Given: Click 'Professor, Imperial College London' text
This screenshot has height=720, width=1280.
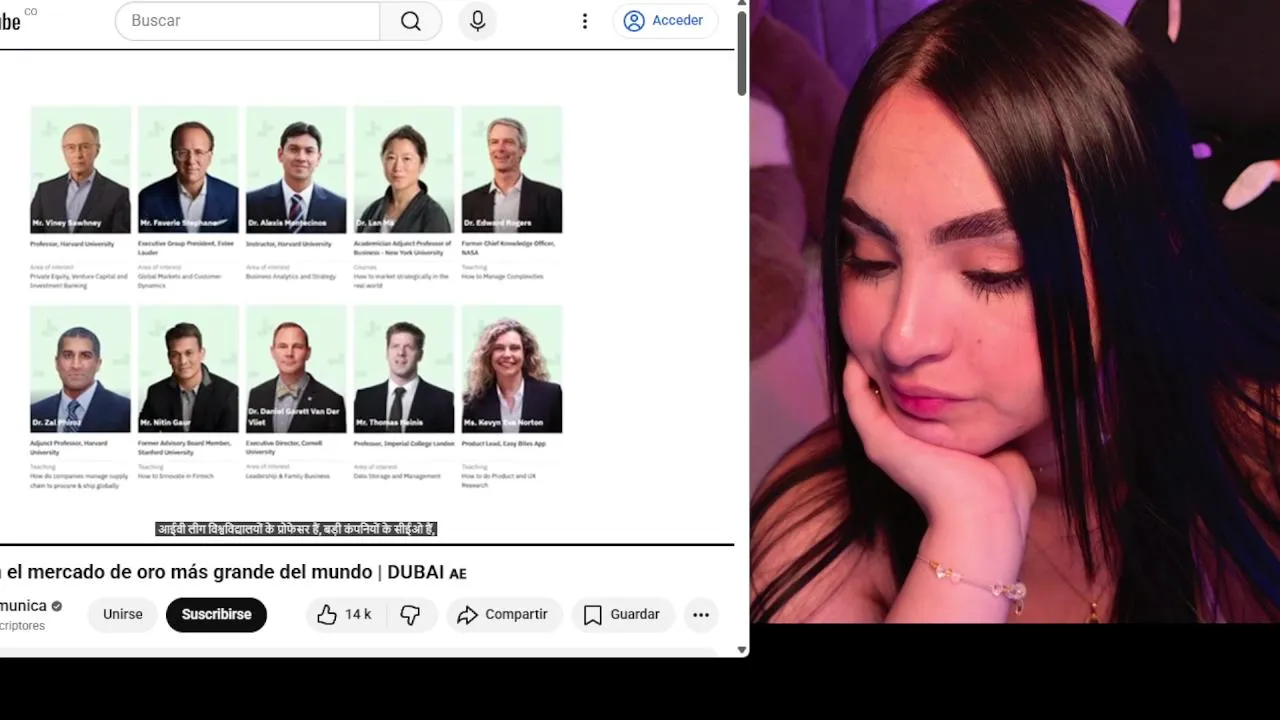Looking at the screenshot, I should 404,443.
